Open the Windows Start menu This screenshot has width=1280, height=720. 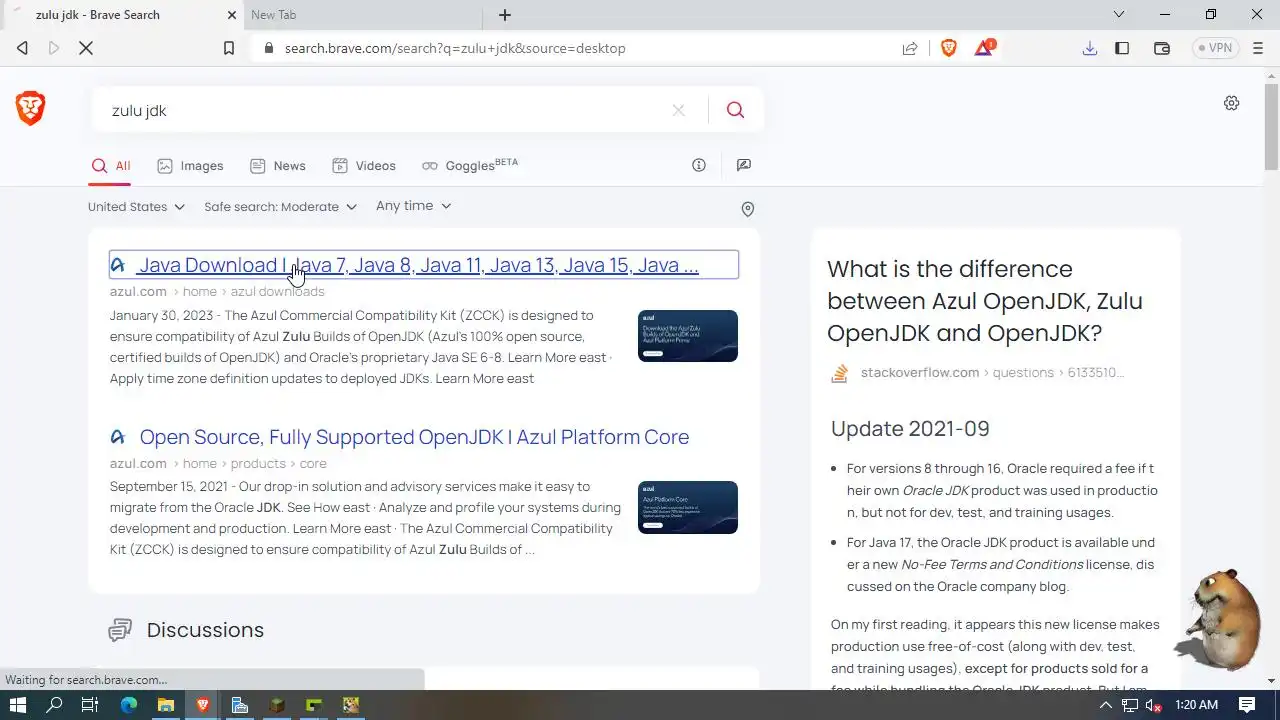coord(17,705)
